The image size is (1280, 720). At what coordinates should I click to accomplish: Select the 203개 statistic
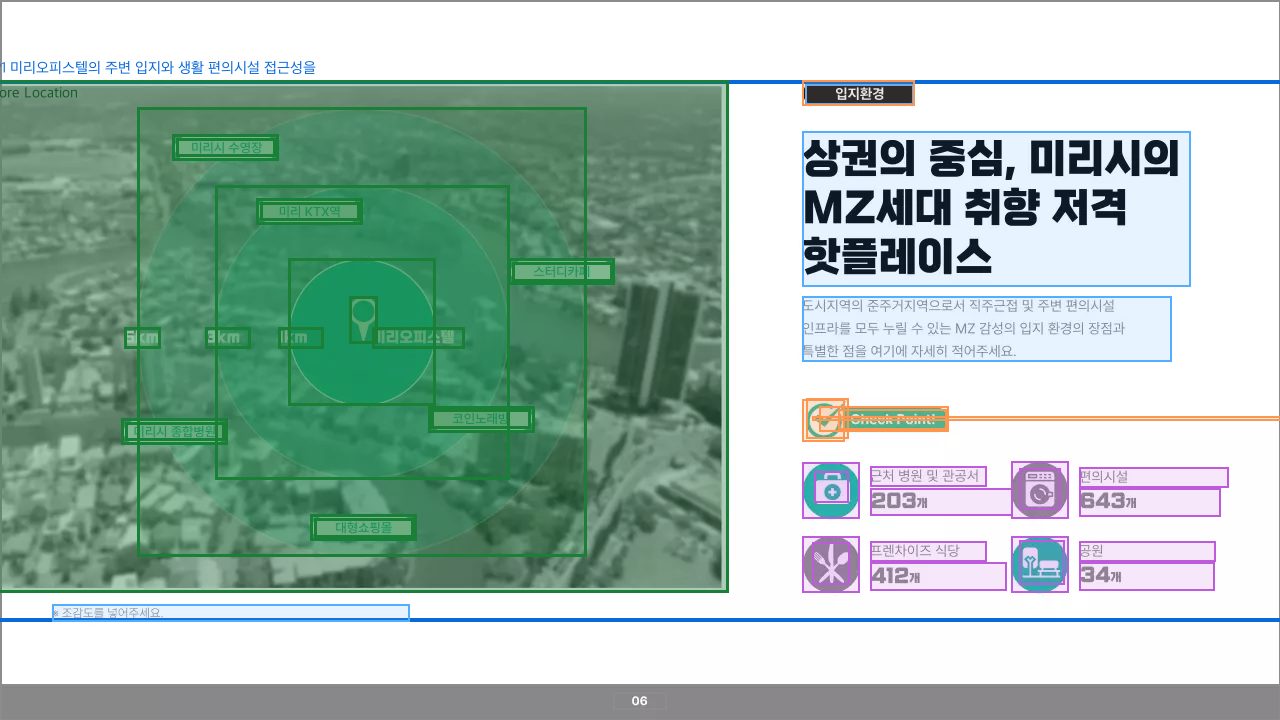pos(942,502)
